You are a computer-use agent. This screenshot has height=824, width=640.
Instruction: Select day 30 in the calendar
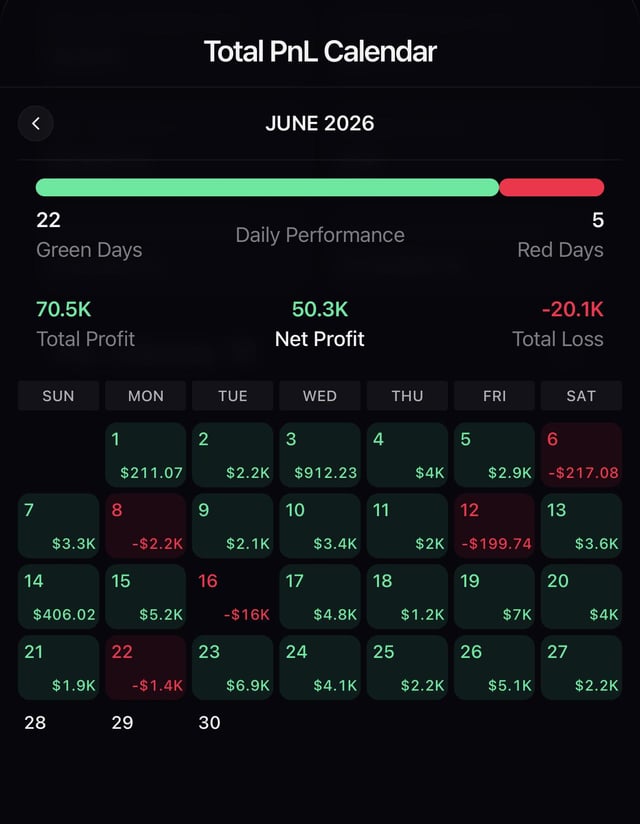(x=209, y=723)
